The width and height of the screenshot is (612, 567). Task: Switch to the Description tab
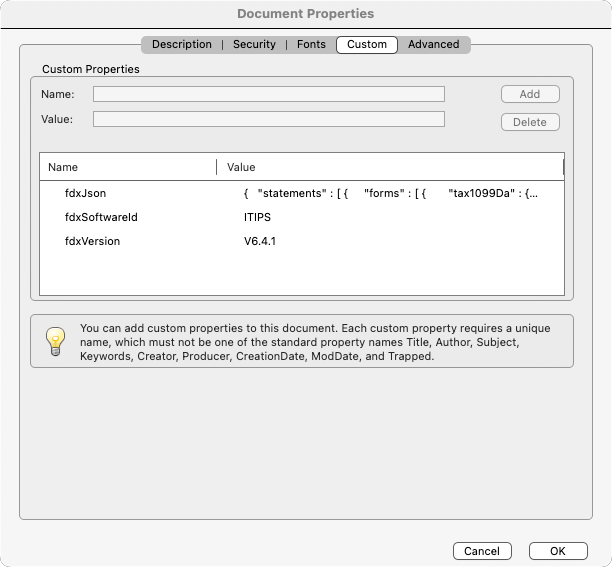coord(181,44)
